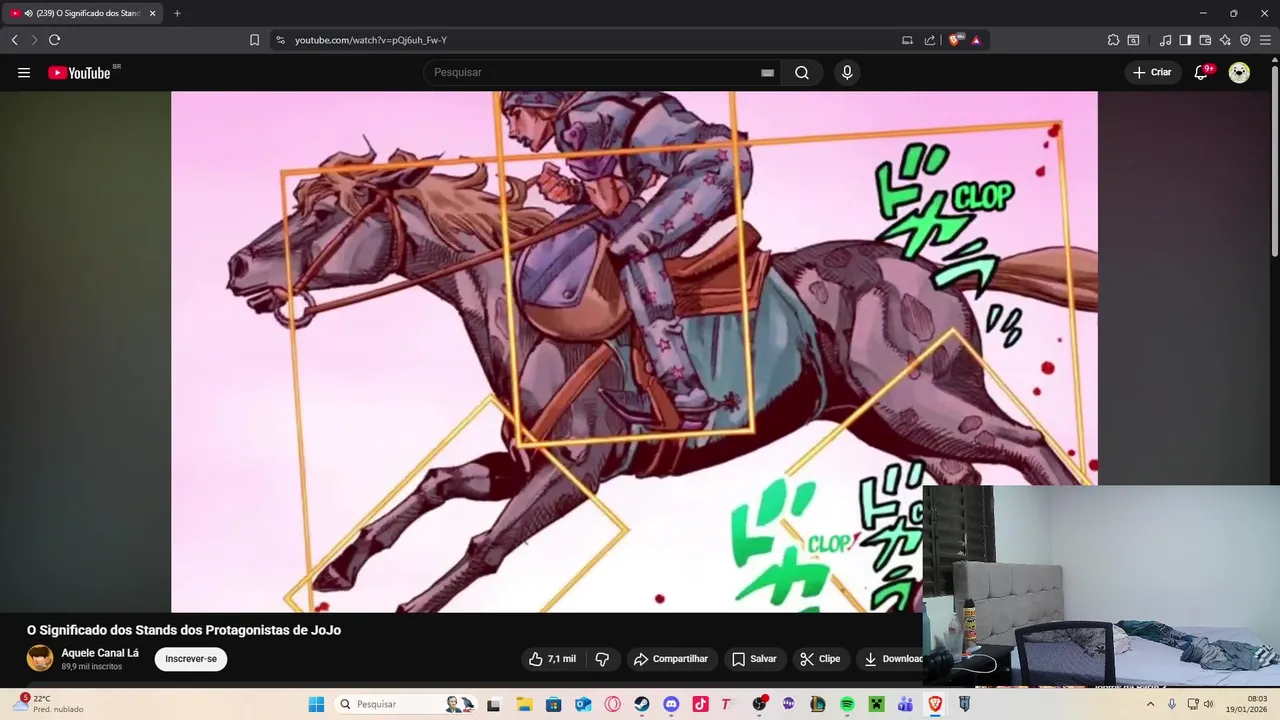Open the Brave VPN shield icon
This screenshot has height=720, width=1280.
(x=1245, y=40)
